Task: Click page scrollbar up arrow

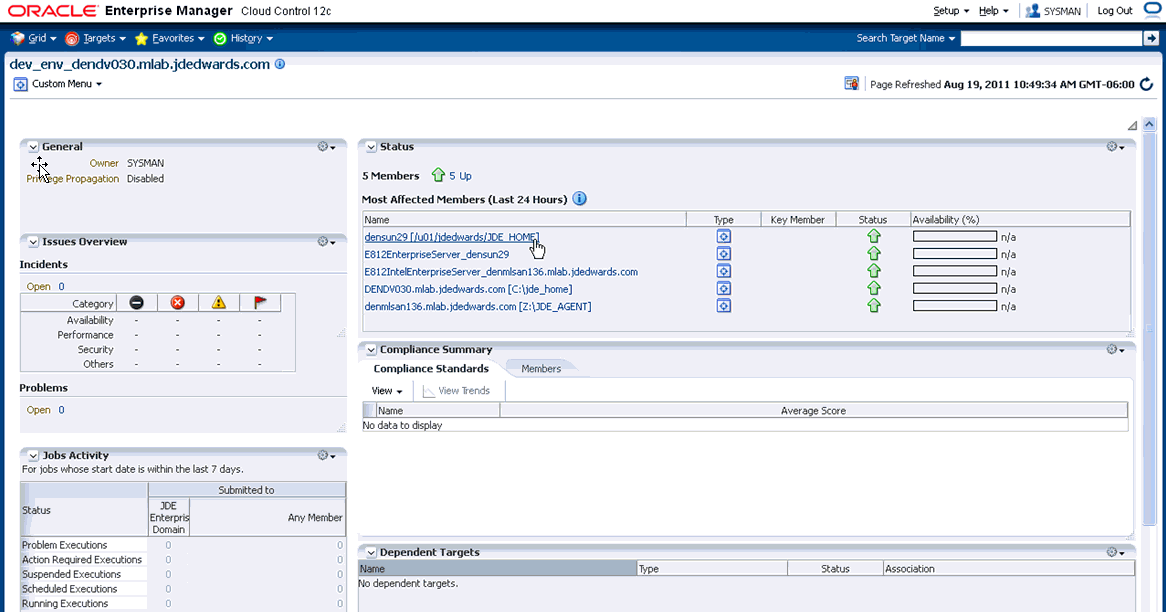Action: tap(1150, 125)
